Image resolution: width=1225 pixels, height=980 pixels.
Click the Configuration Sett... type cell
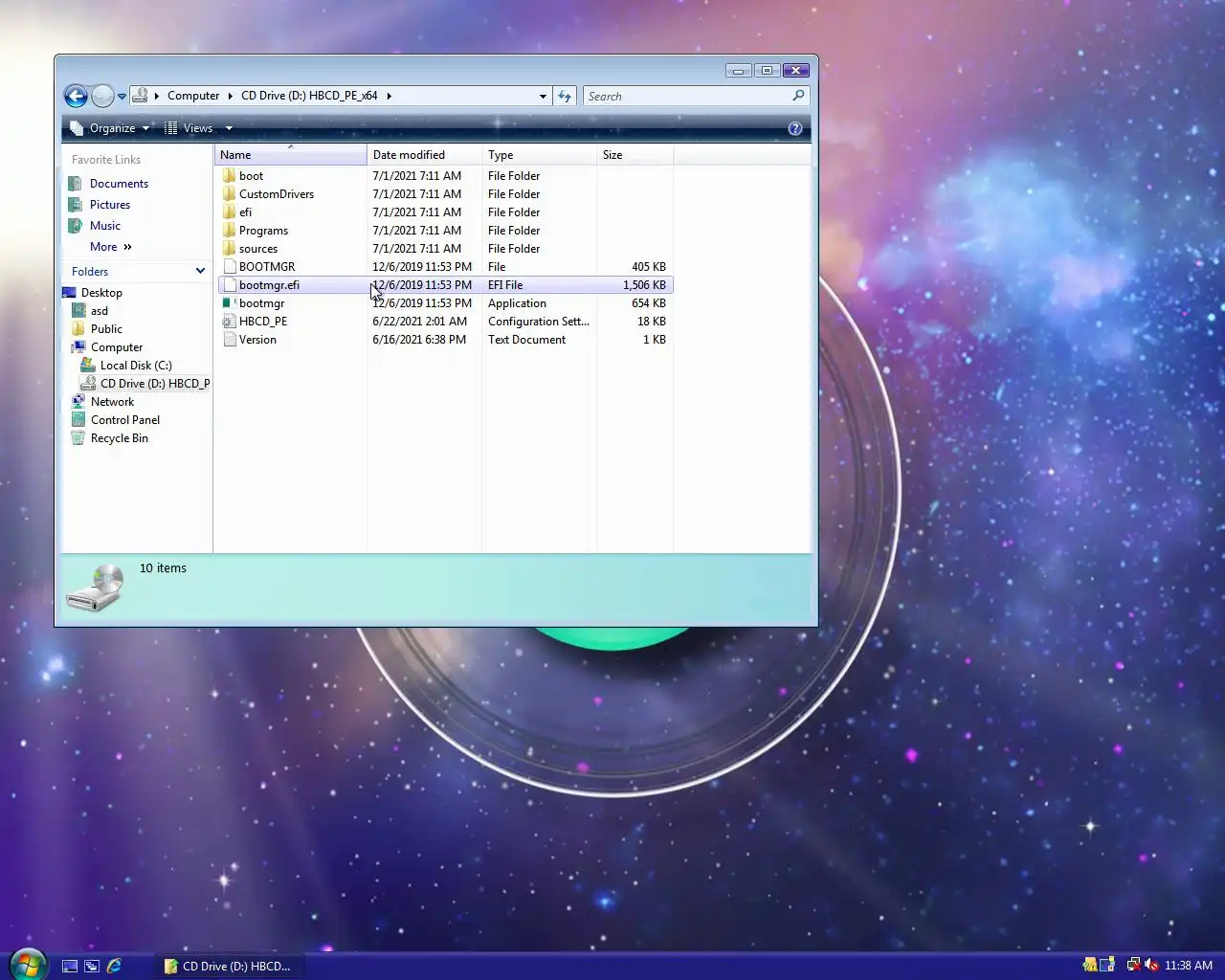[x=539, y=322]
